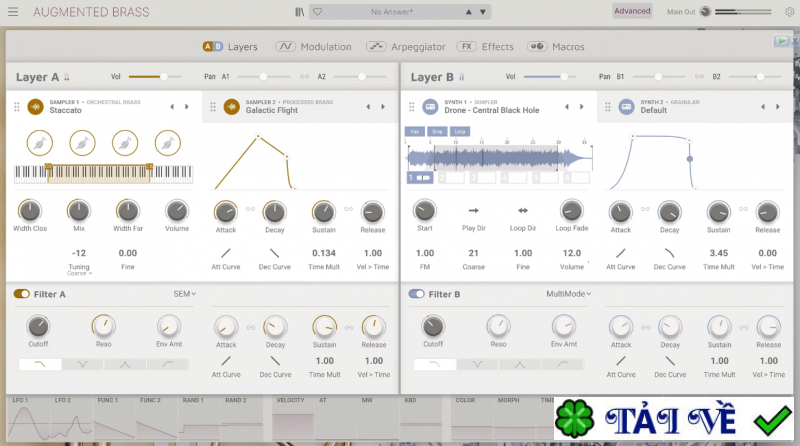Screen dimensions: 800x446
Task: Open Filter A SEM type dropdown
Action: point(185,294)
